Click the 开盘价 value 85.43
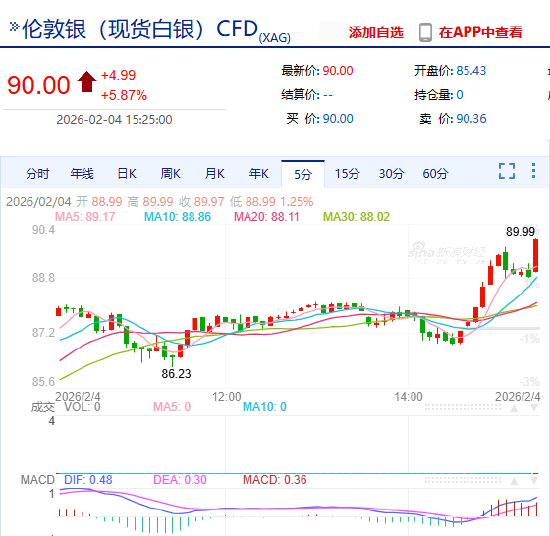550x536 pixels. click(x=471, y=71)
